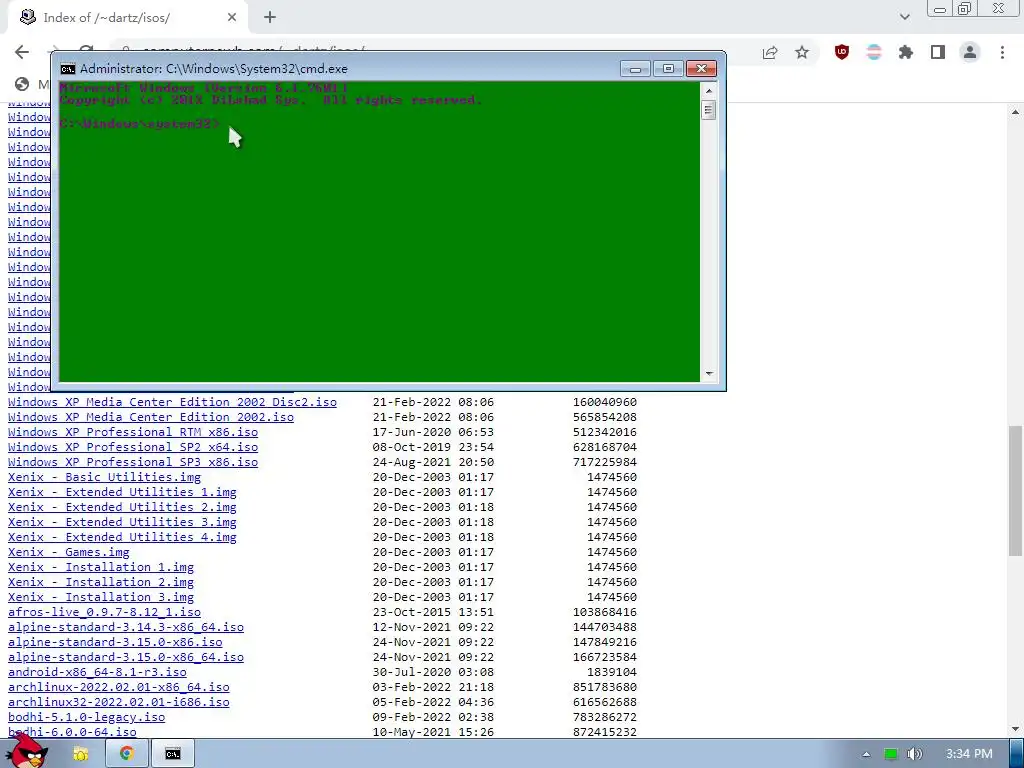Download archlinux32-2022.02.01-i686.iso
This screenshot has width=1024, height=768.
tap(119, 703)
